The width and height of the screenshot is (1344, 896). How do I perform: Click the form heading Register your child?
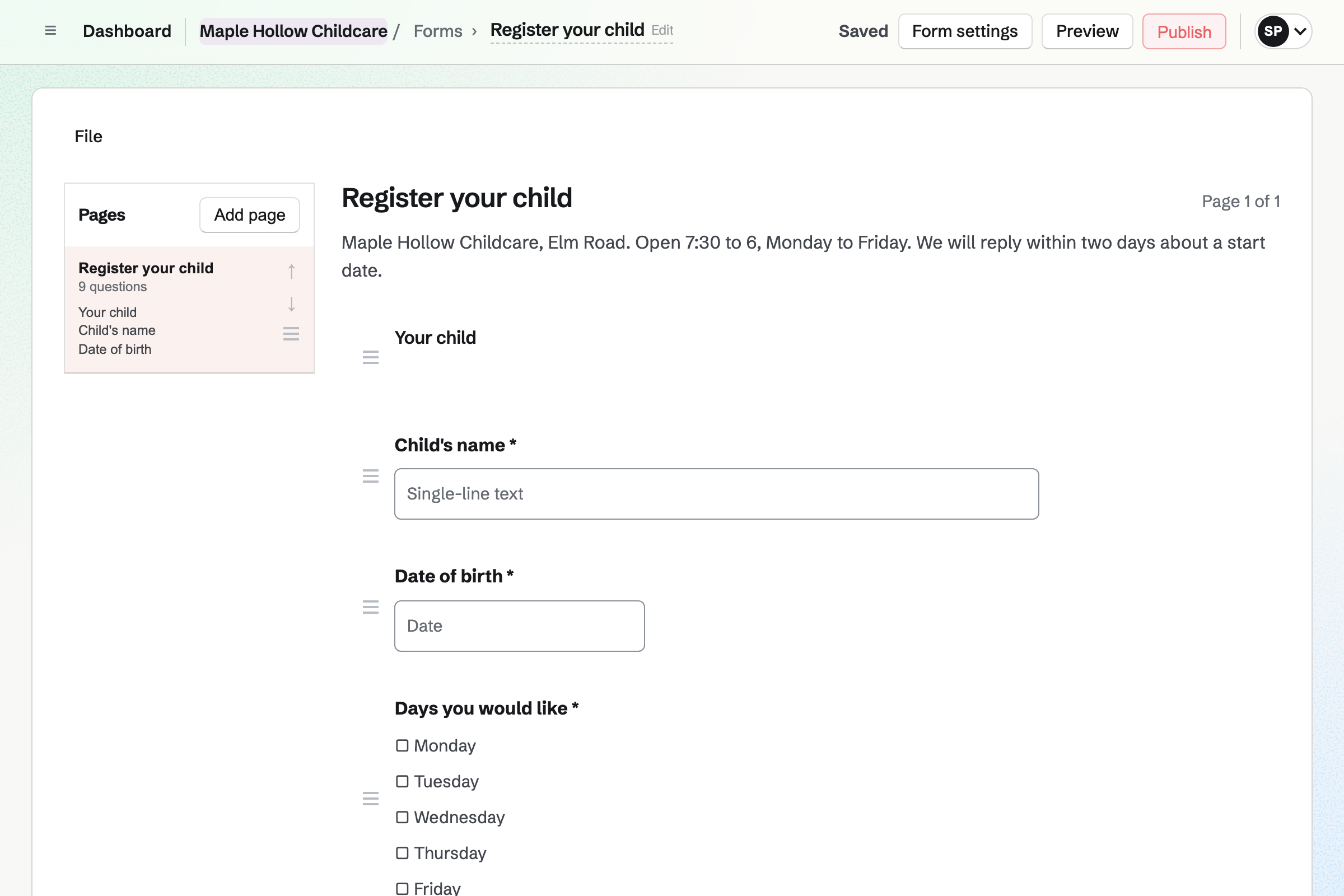pyautogui.click(x=456, y=198)
